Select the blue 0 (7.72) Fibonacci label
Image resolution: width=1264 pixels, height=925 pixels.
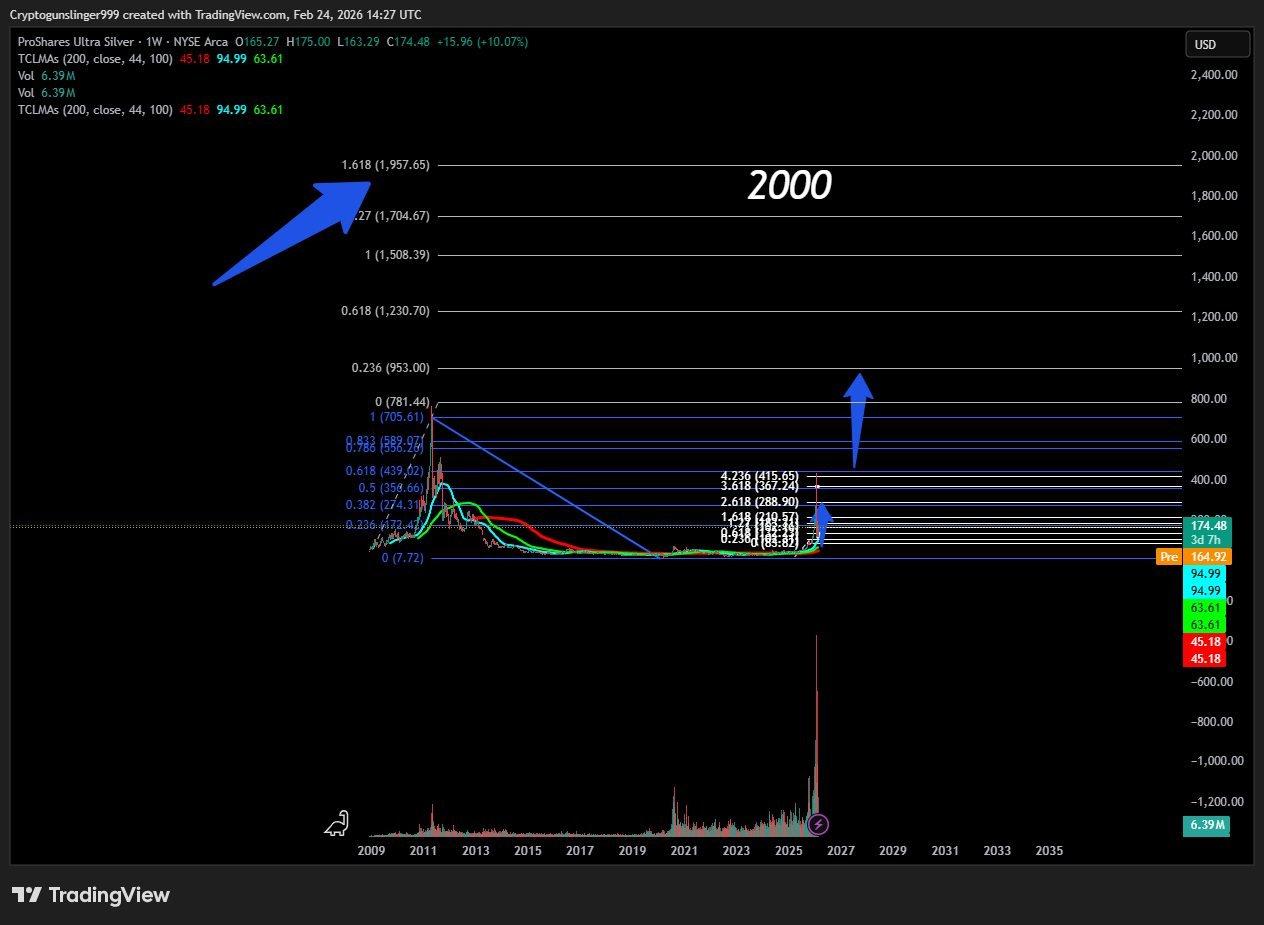click(x=403, y=558)
